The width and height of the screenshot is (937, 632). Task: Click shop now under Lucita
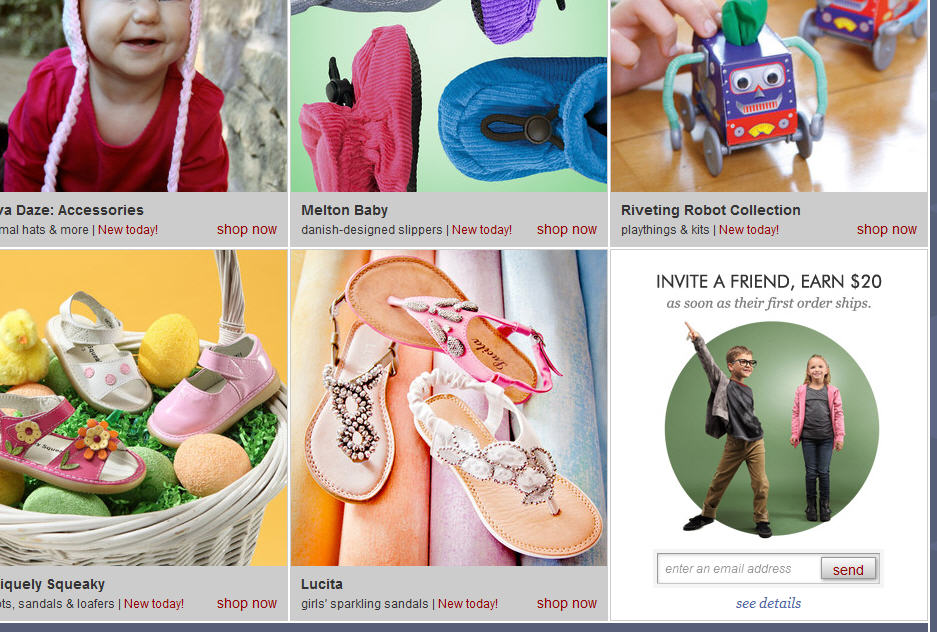coord(567,603)
